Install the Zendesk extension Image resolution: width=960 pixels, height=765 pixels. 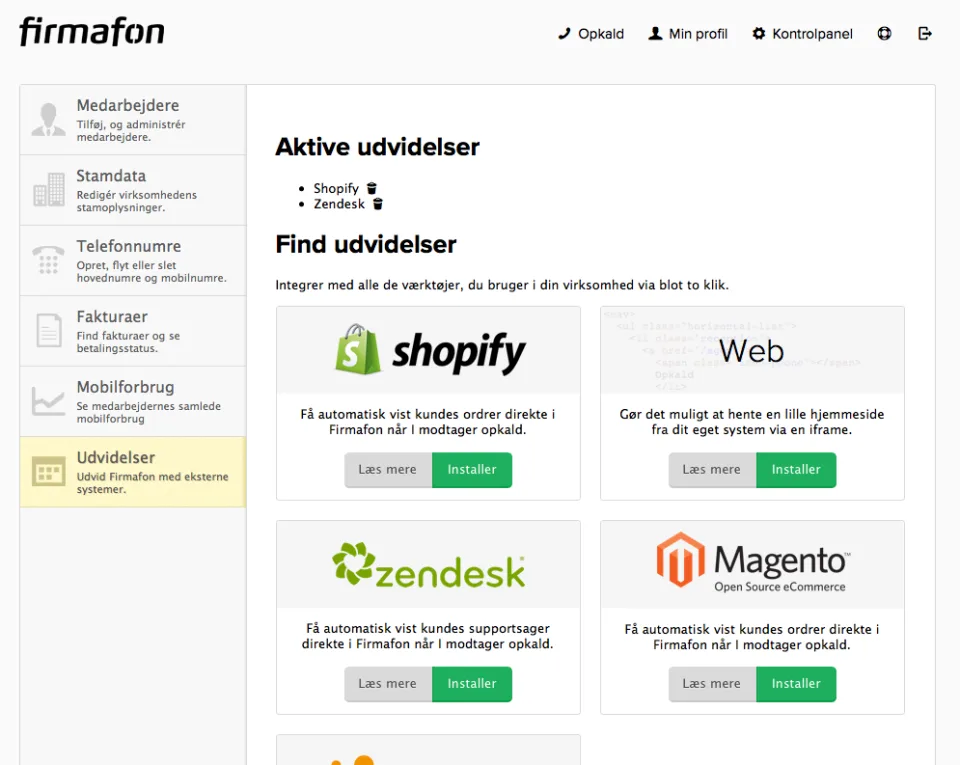472,684
